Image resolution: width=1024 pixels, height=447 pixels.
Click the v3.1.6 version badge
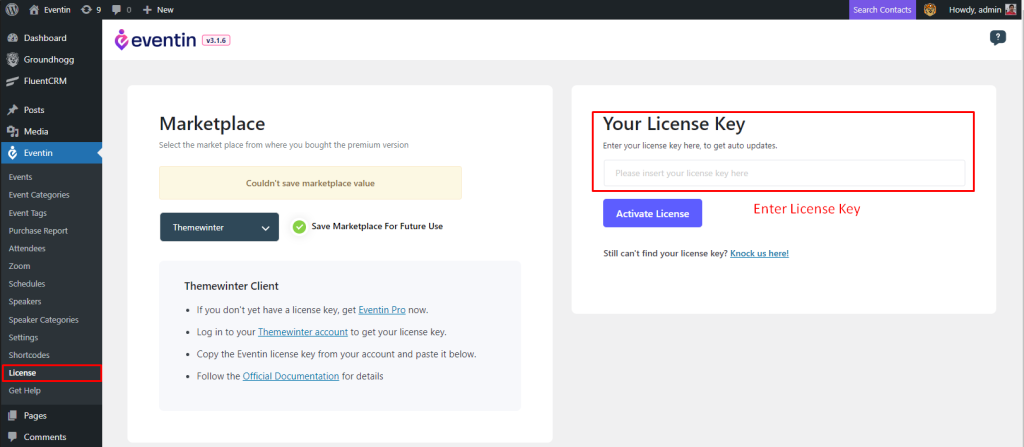pos(216,41)
